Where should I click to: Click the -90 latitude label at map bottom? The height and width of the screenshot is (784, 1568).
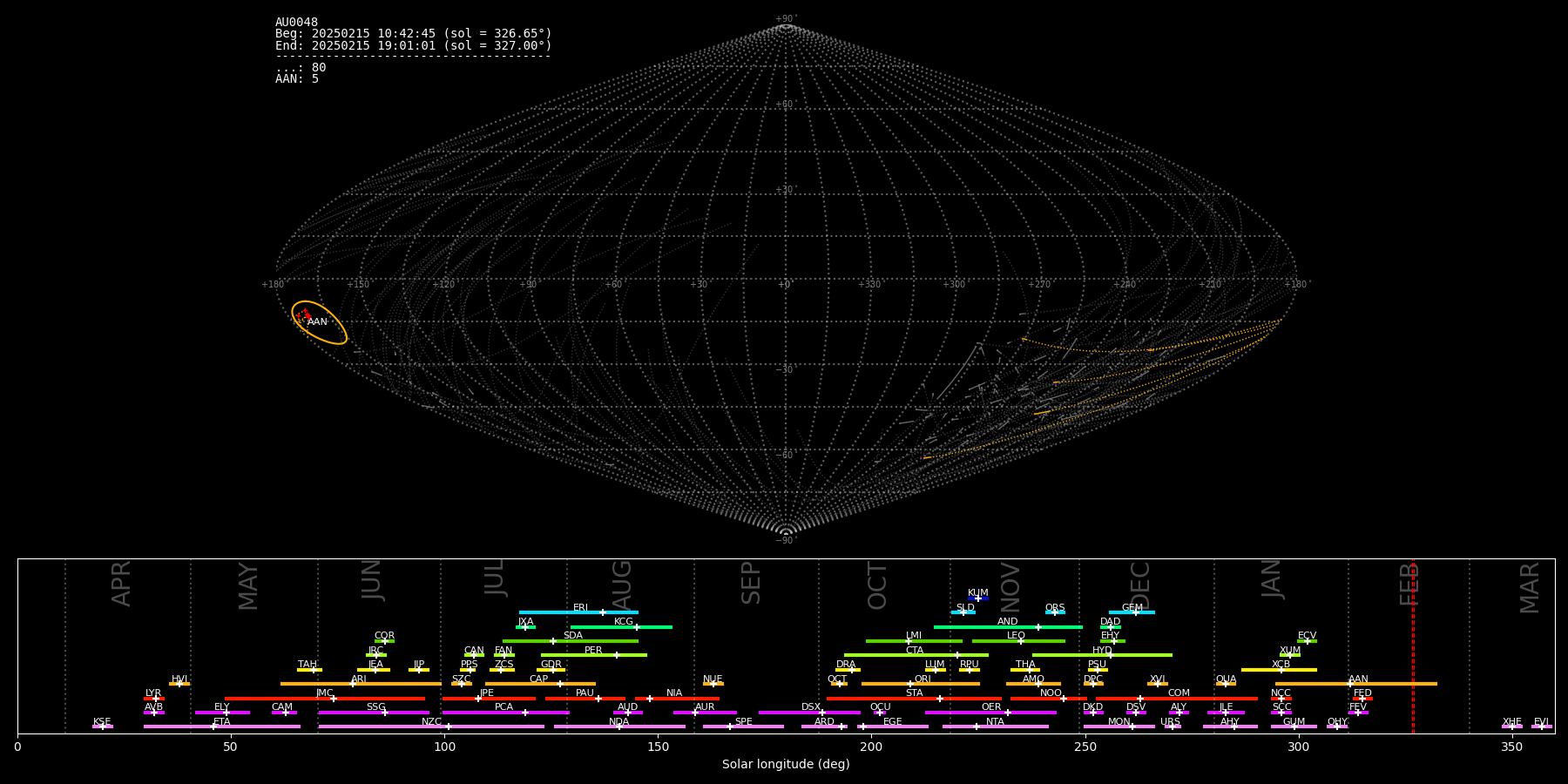[785, 541]
